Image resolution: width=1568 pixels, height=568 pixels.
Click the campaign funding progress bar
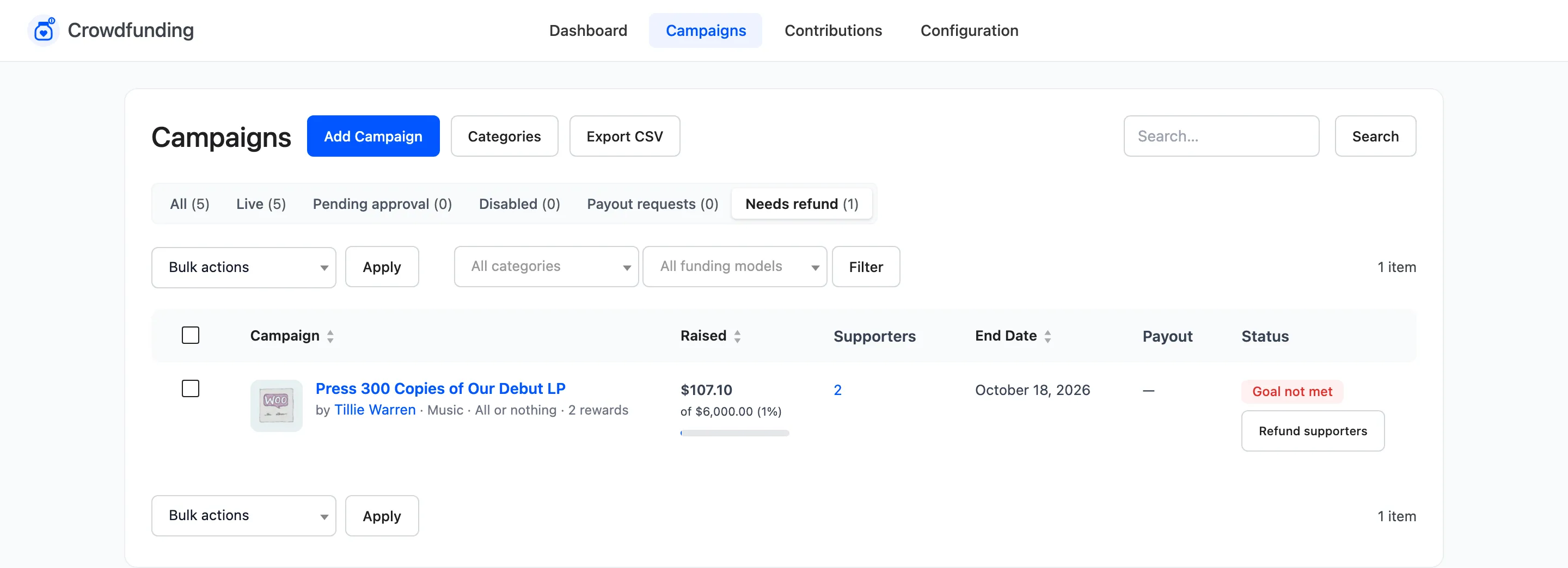tap(734, 433)
